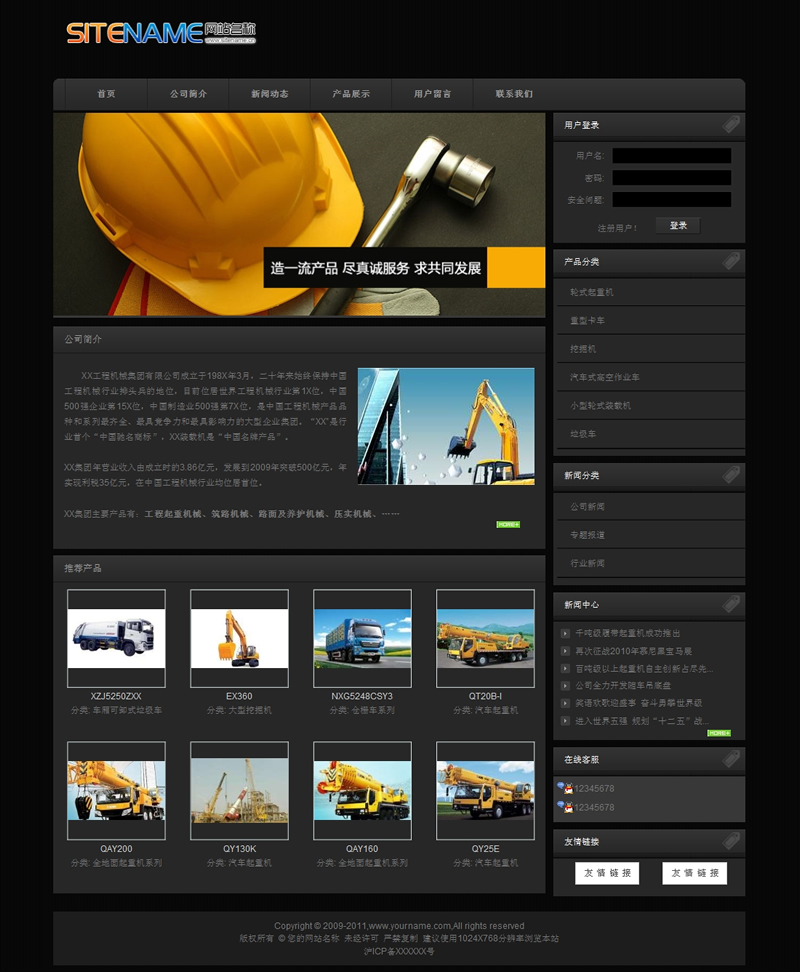The width and height of the screenshot is (800, 972).
Task: Open the EX360 excavator product thumbnail
Action: (x=239, y=637)
